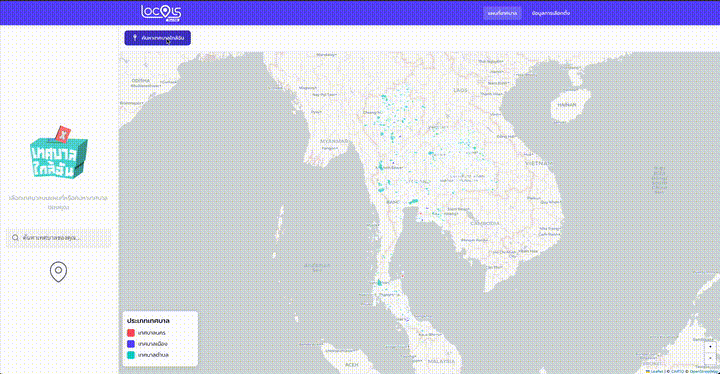Viewport: 720px width, 374px height.
Task: Open the election information tab in navbar
Action: [x=551, y=13]
